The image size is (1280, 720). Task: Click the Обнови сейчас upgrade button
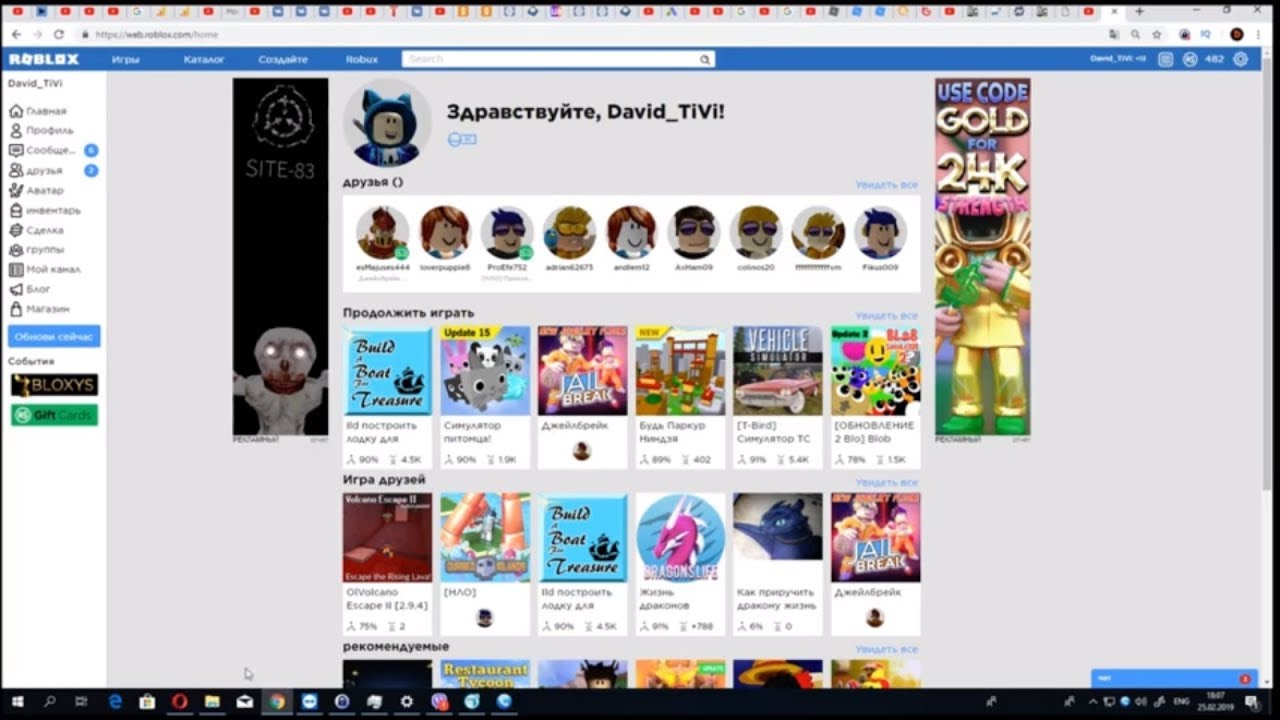pos(54,336)
